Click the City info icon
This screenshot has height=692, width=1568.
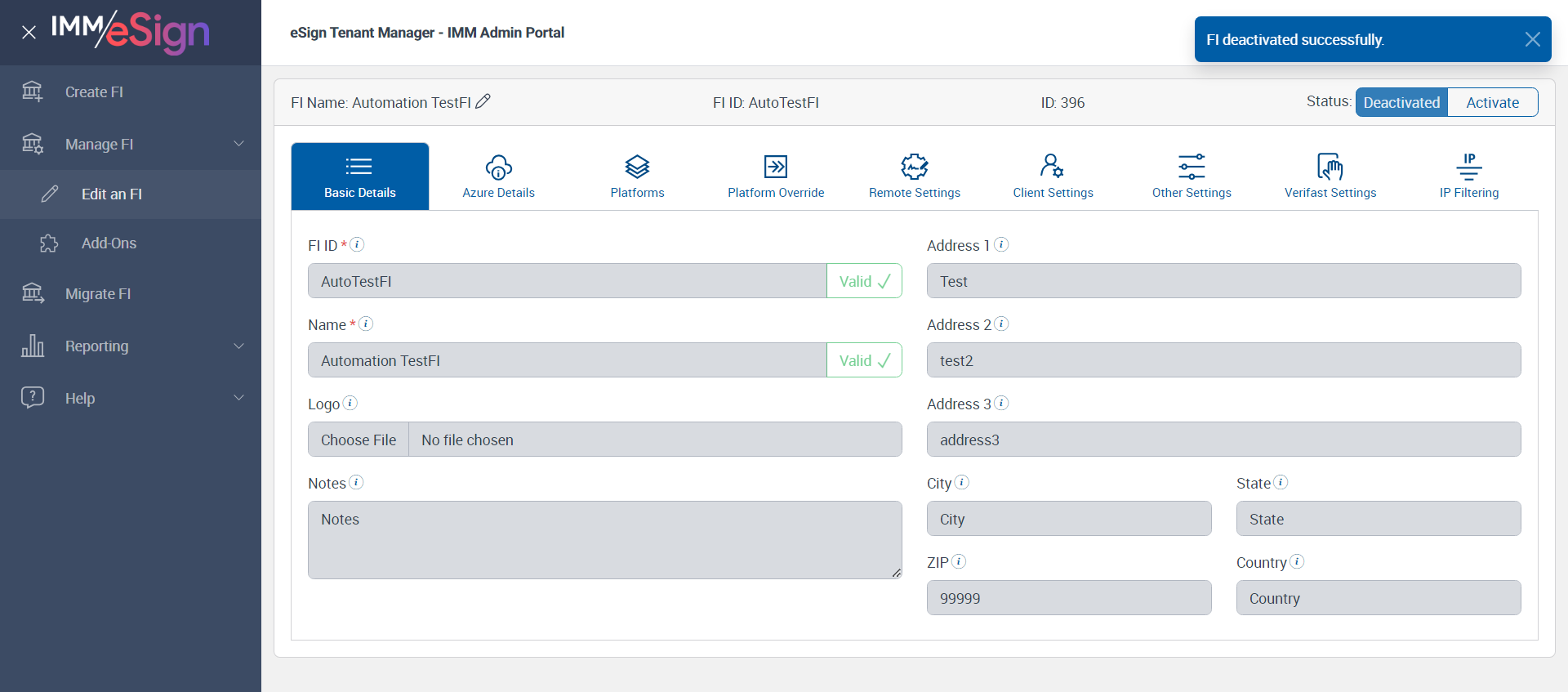962,482
